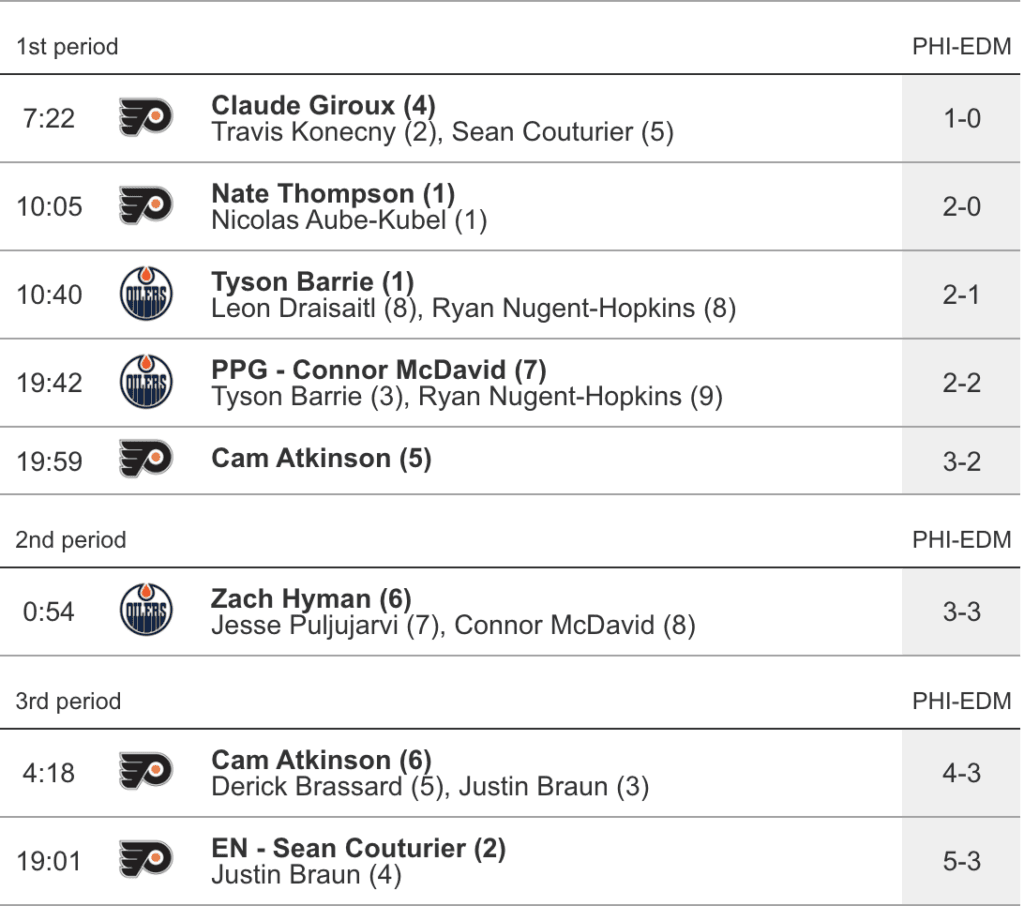1024x906 pixels.
Task: Open PPG - Connor McDavid (7) entry
Action: coord(379,370)
